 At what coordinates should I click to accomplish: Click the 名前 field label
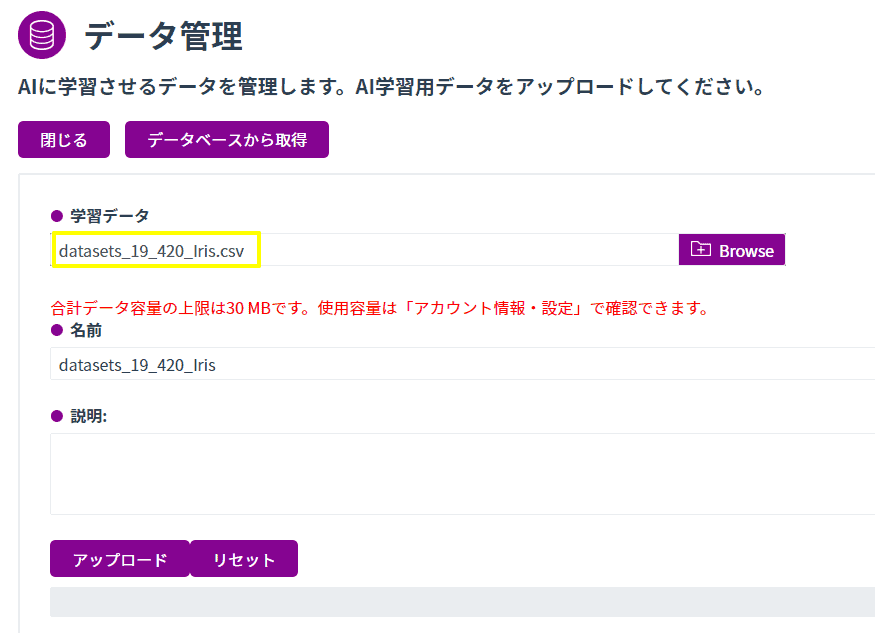pyautogui.click(x=86, y=330)
